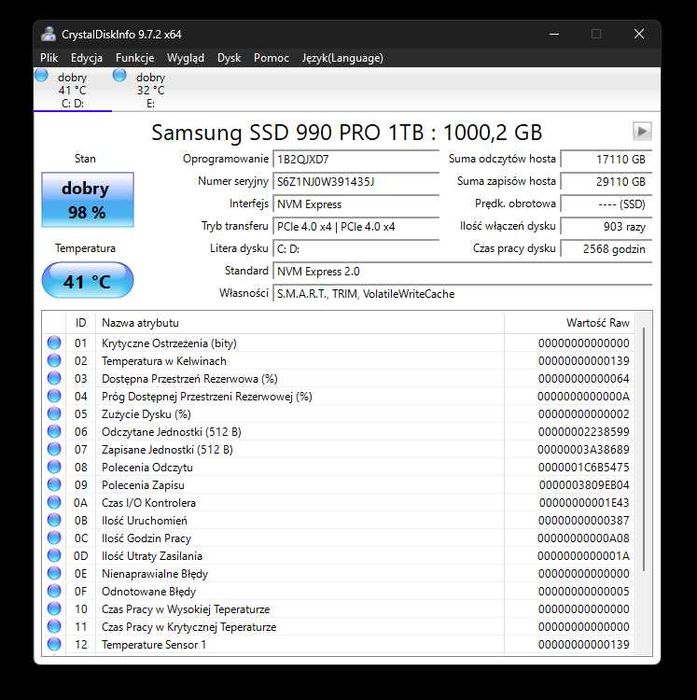Click the Oprogramowanie field 1B2QJXD7
This screenshot has width=697, height=700.
coord(356,159)
